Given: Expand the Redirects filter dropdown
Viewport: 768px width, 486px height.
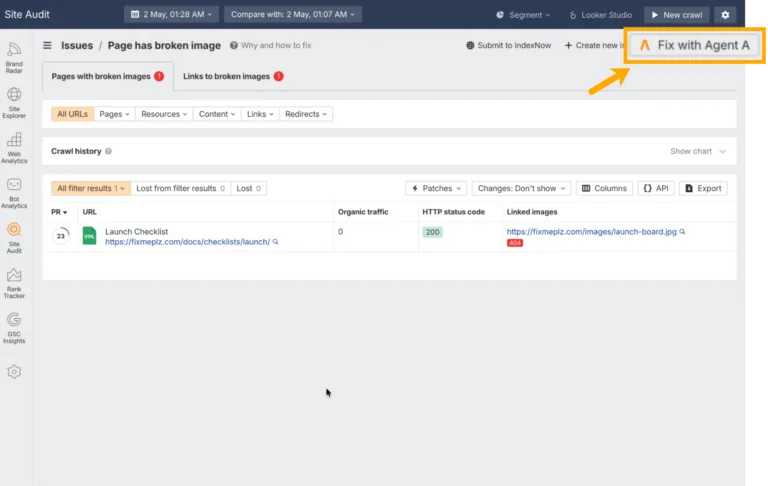Looking at the screenshot, I should [x=306, y=114].
